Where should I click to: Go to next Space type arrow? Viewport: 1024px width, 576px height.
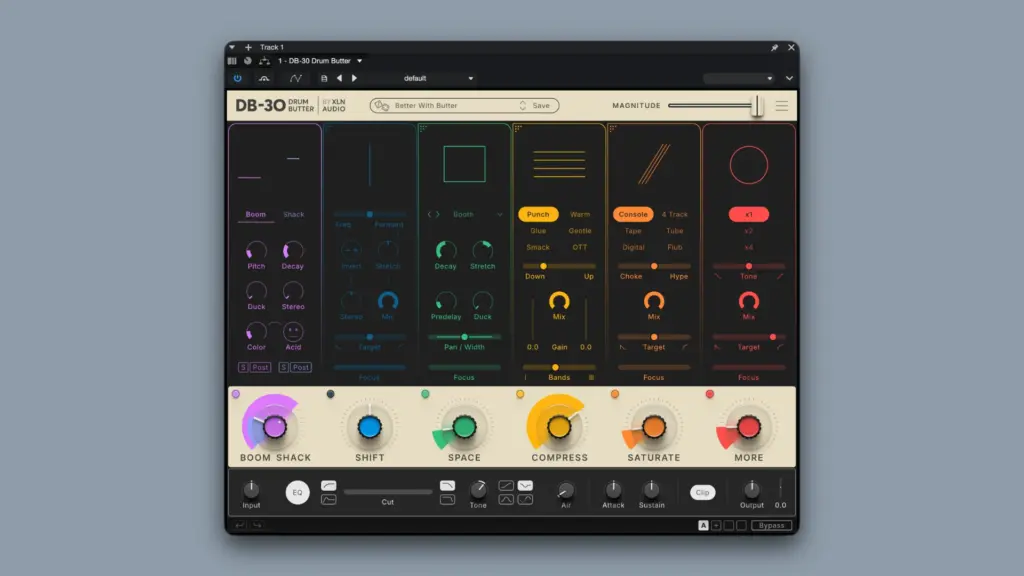tap(438, 214)
